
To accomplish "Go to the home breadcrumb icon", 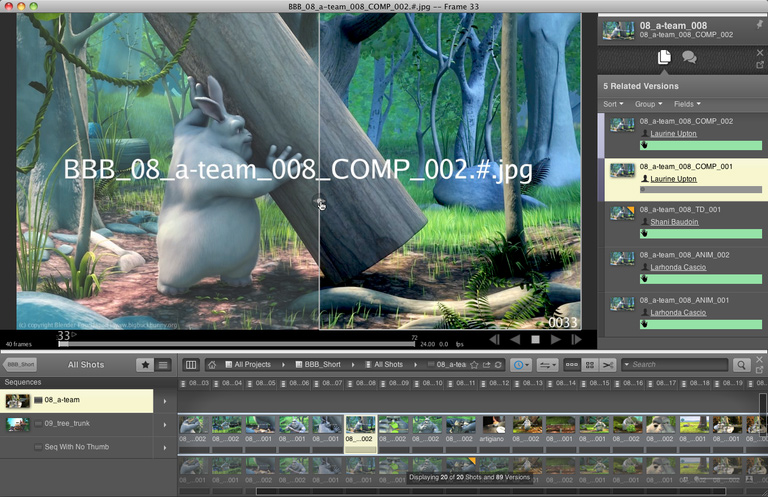I will (212, 365).
